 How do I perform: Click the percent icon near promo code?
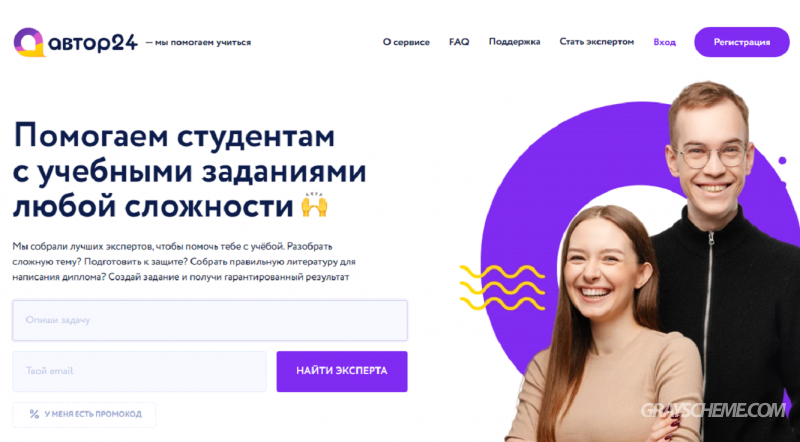pos(34,414)
